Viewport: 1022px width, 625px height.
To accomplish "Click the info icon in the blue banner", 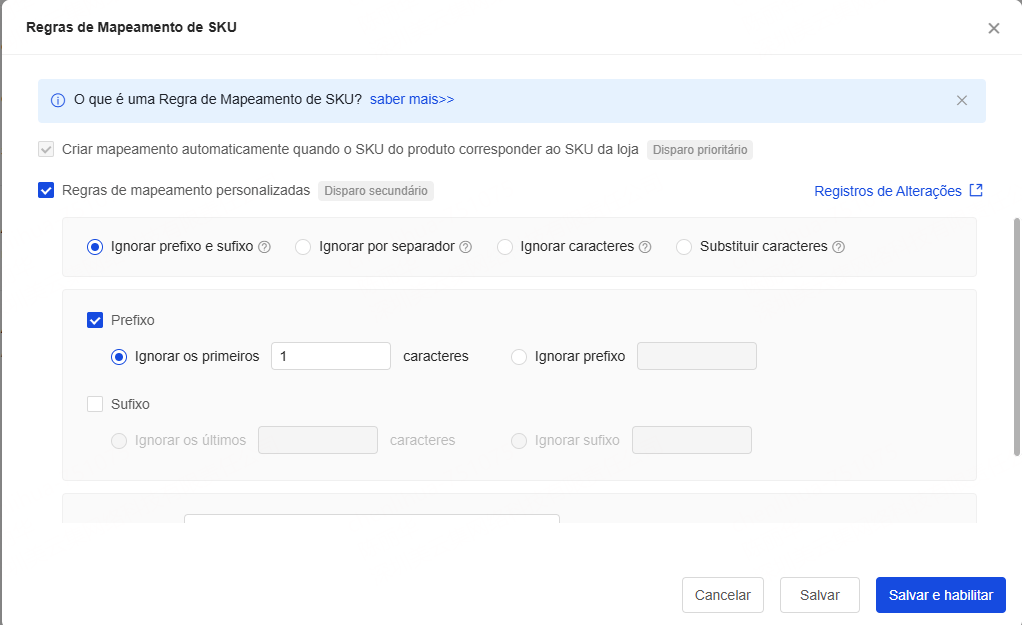I will point(58,100).
